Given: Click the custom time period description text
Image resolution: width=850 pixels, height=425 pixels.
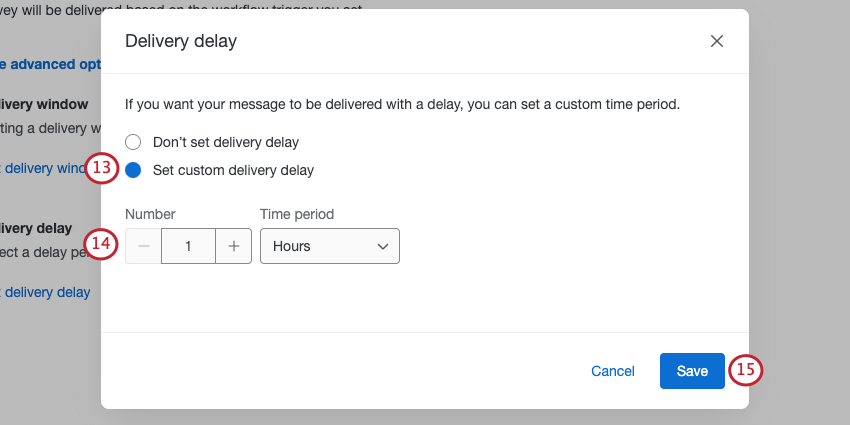Looking at the screenshot, I should point(402,103).
